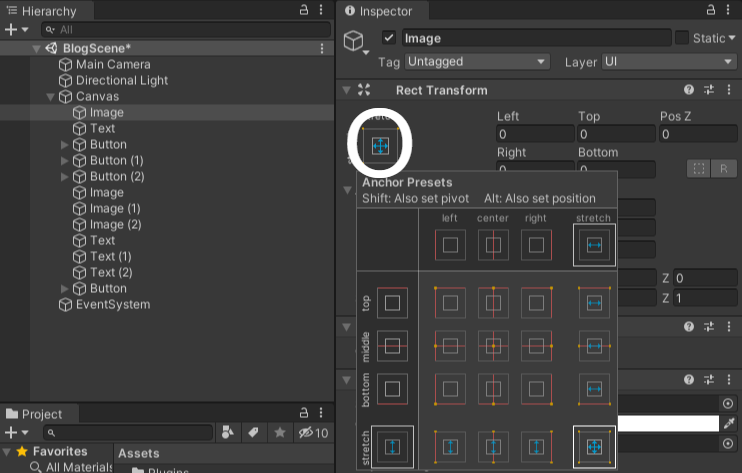Click the stretch row header anchor icon

[x=392, y=447]
